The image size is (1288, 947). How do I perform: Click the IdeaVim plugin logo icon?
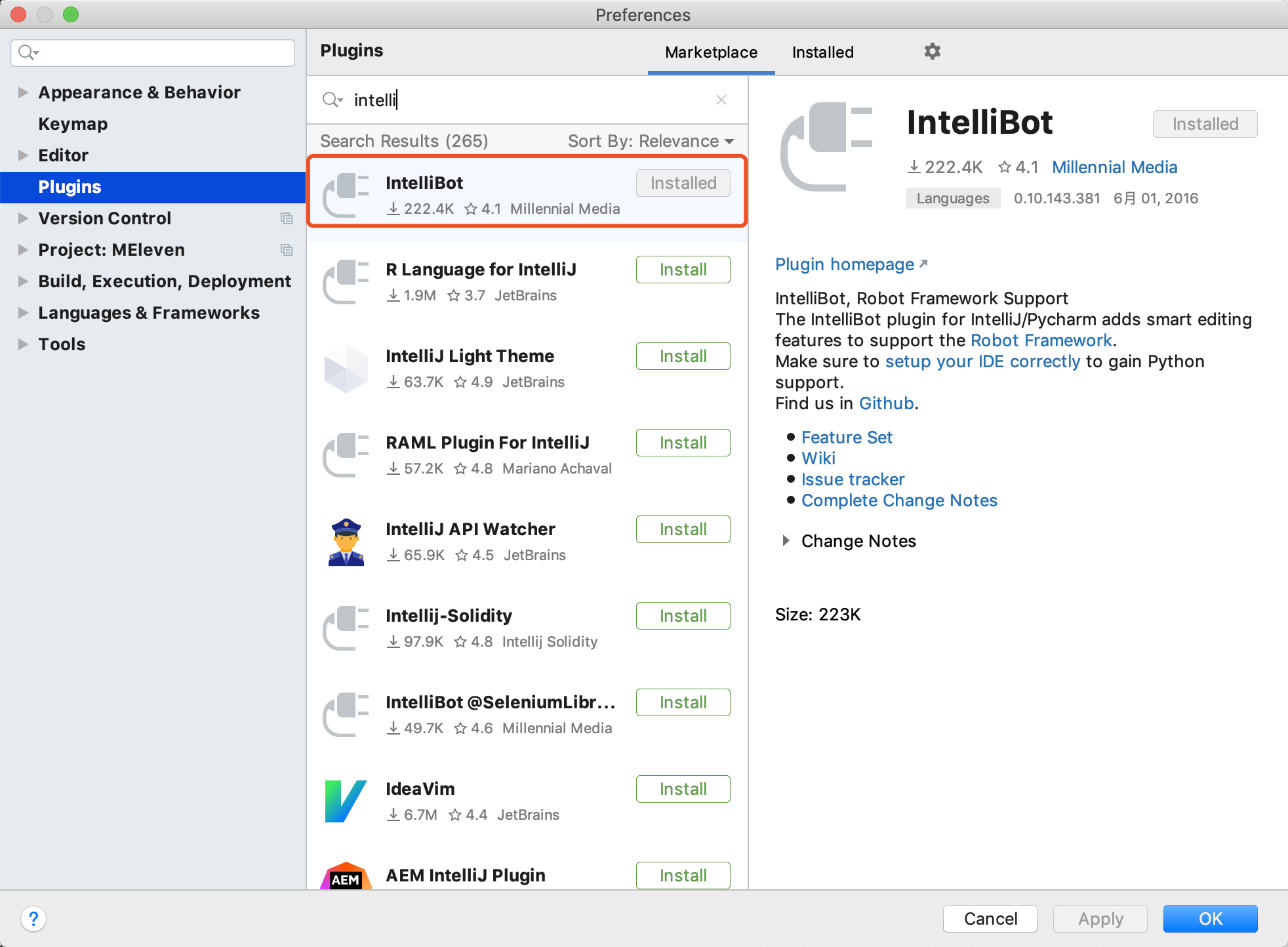point(346,801)
